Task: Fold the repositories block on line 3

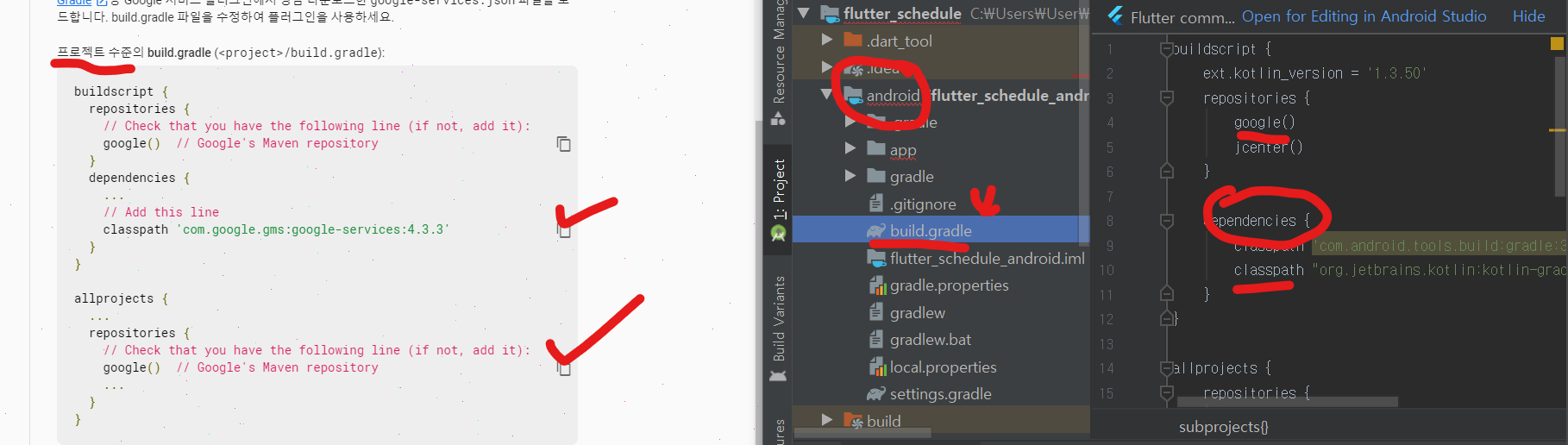Action: point(1167,98)
